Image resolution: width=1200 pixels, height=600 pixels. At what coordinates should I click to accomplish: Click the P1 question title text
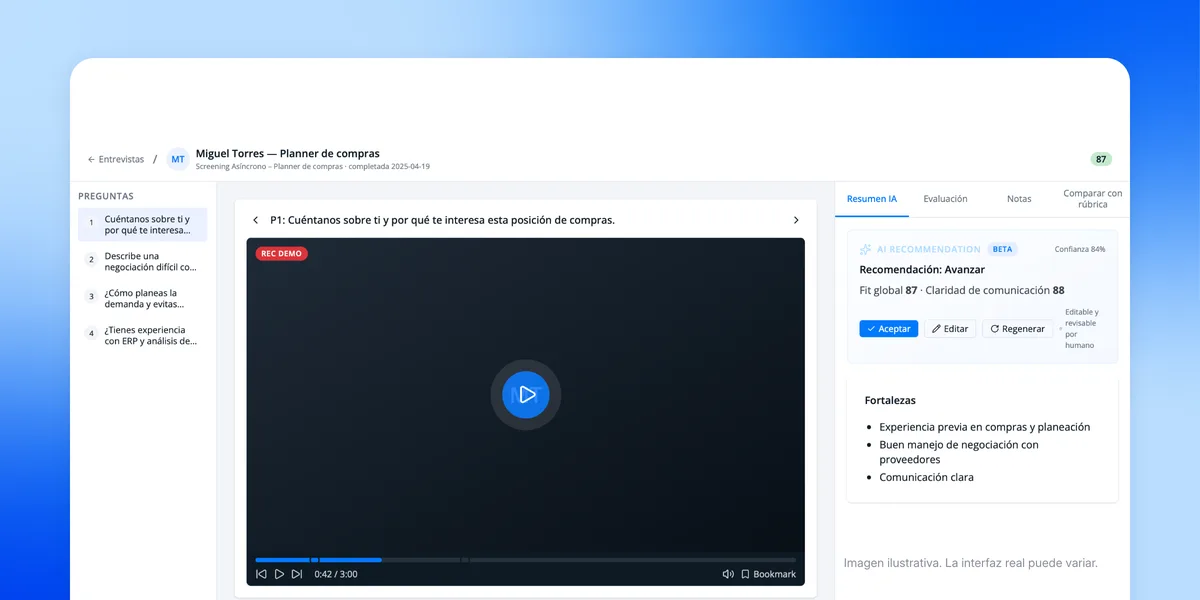442,220
